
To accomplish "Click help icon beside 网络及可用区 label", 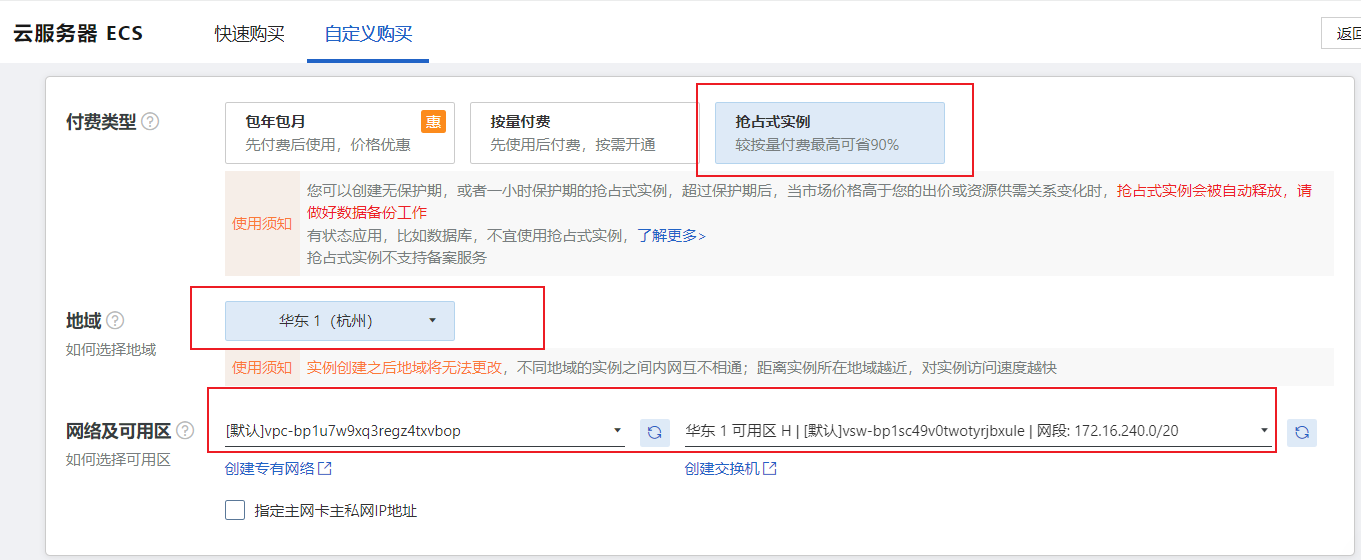I will click(x=185, y=431).
